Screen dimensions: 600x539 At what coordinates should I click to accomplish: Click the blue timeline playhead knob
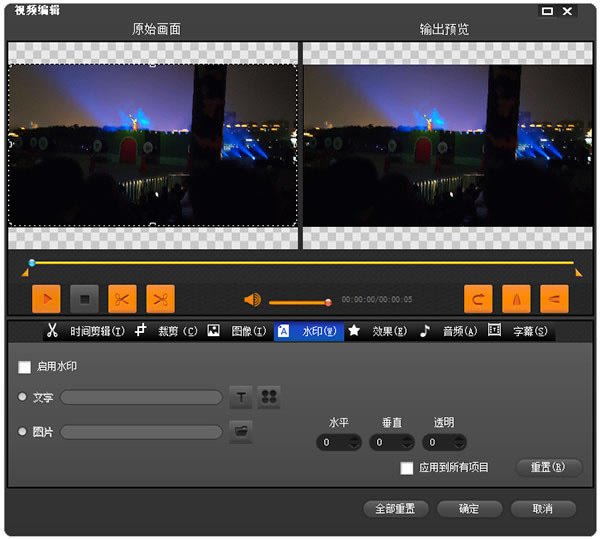tap(32, 262)
